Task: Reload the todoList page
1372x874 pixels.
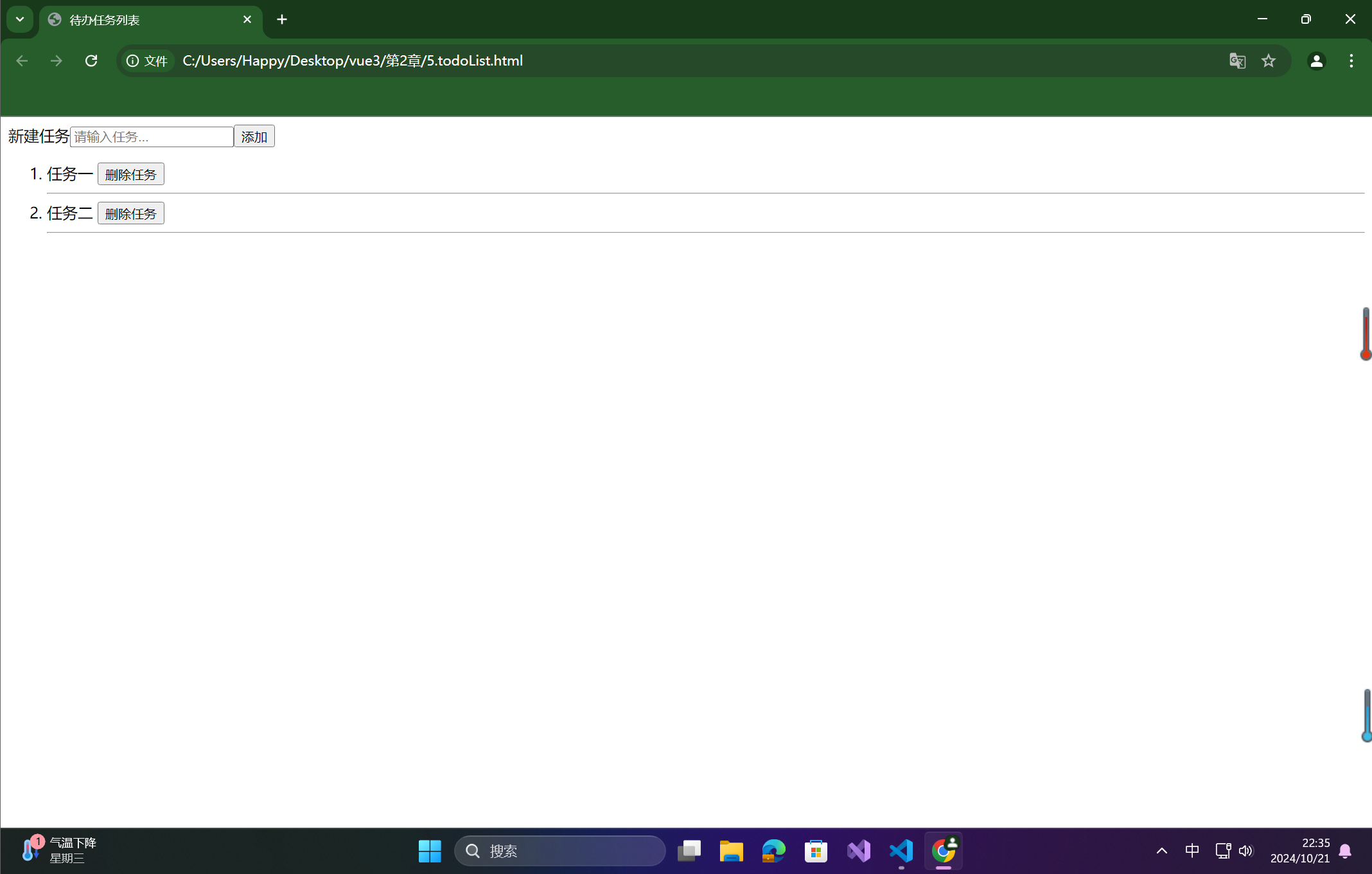Action: (x=91, y=61)
